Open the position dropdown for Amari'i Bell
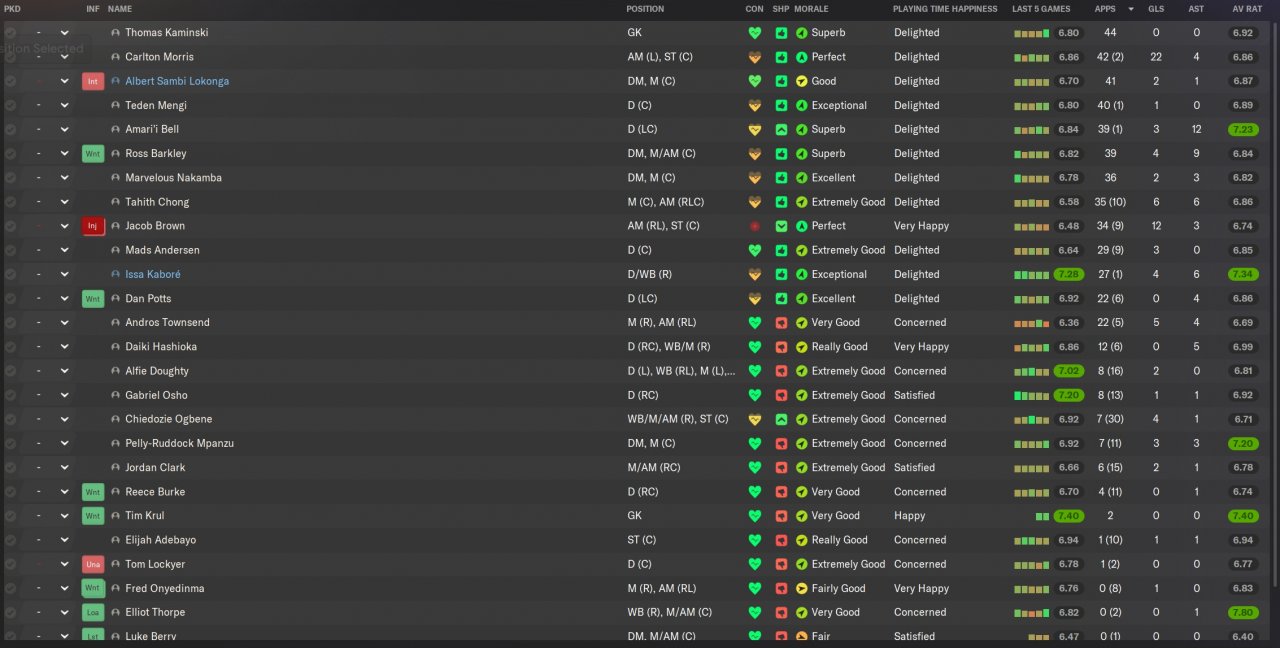The image size is (1280, 648). click(64, 129)
